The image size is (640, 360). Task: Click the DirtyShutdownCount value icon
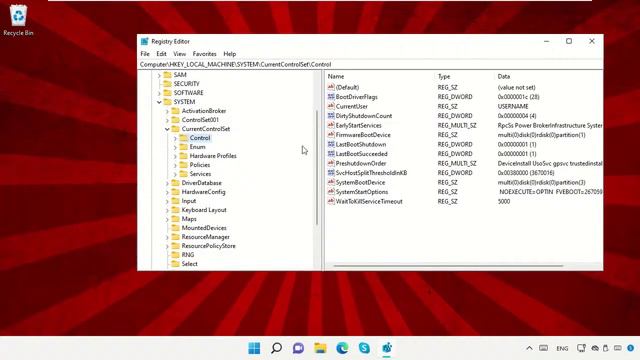click(x=331, y=116)
